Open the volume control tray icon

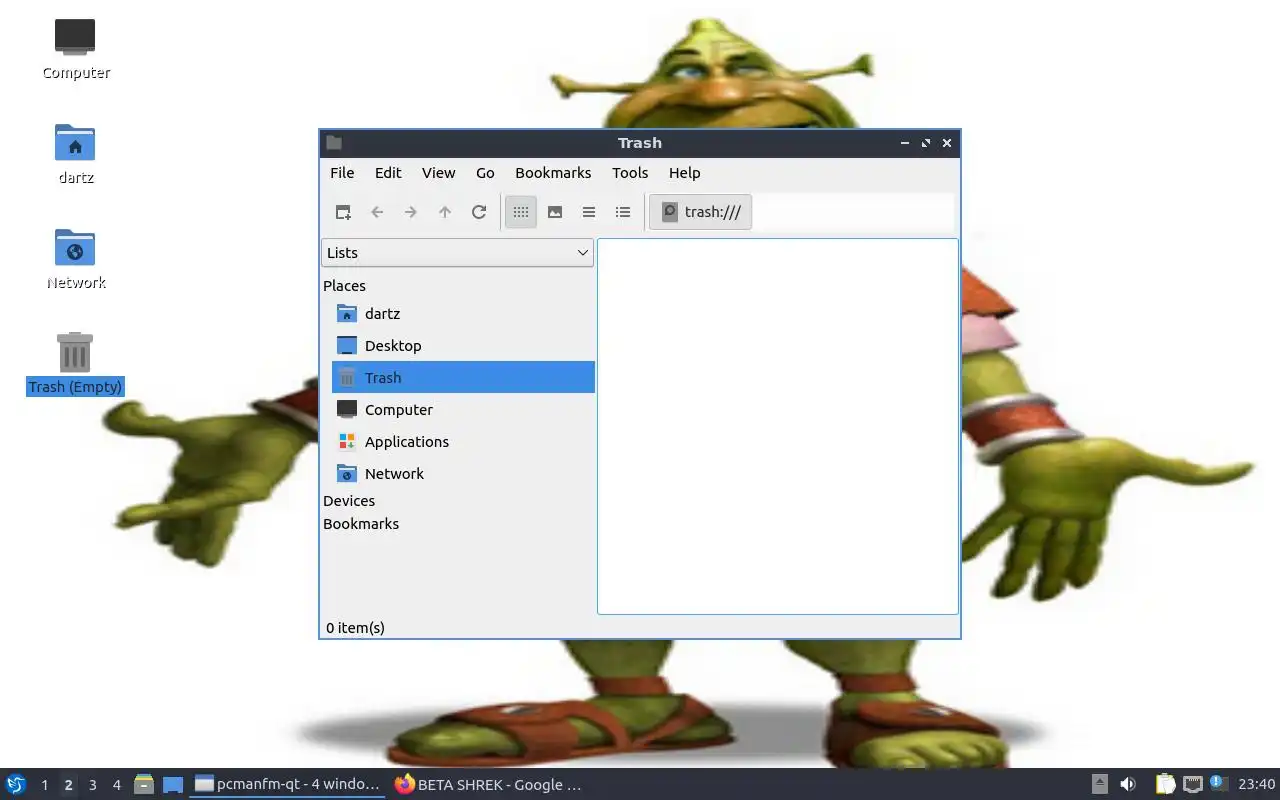click(x=1128, y=784)
